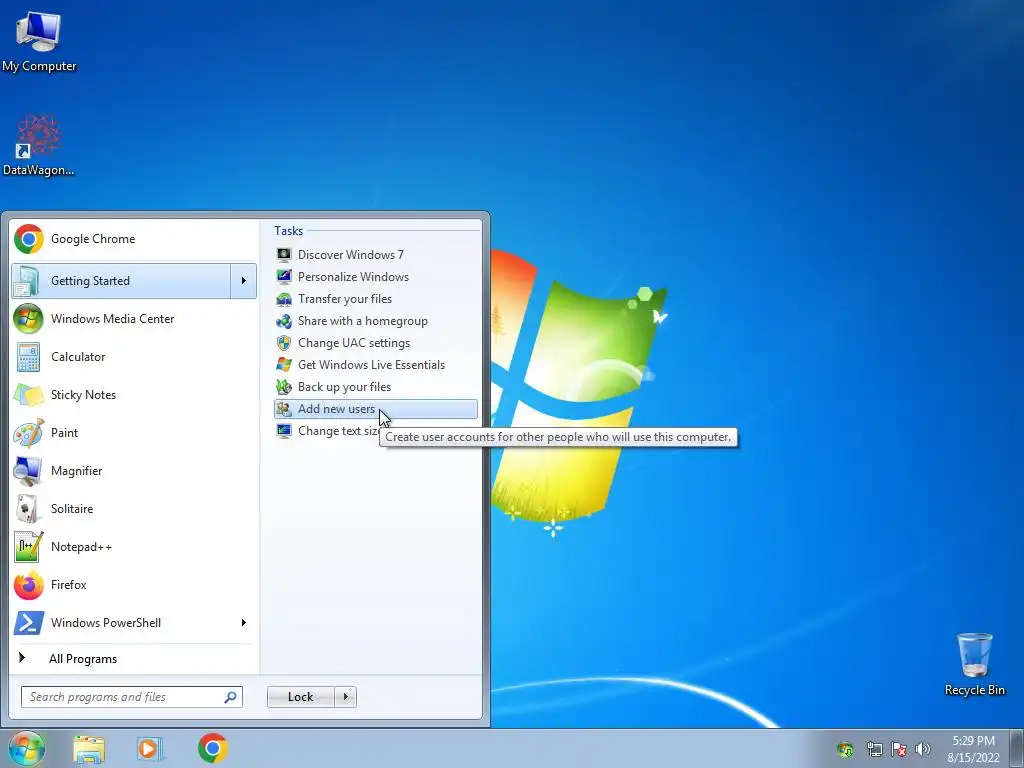
Task: Select Recycle Bin on desktop
Action: (974, 664)
